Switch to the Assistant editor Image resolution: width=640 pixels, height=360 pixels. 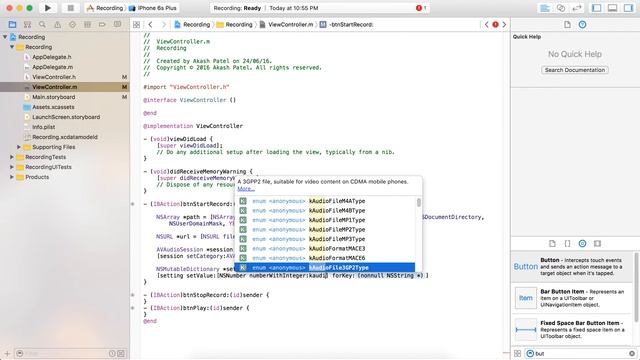tap(561, 8)
